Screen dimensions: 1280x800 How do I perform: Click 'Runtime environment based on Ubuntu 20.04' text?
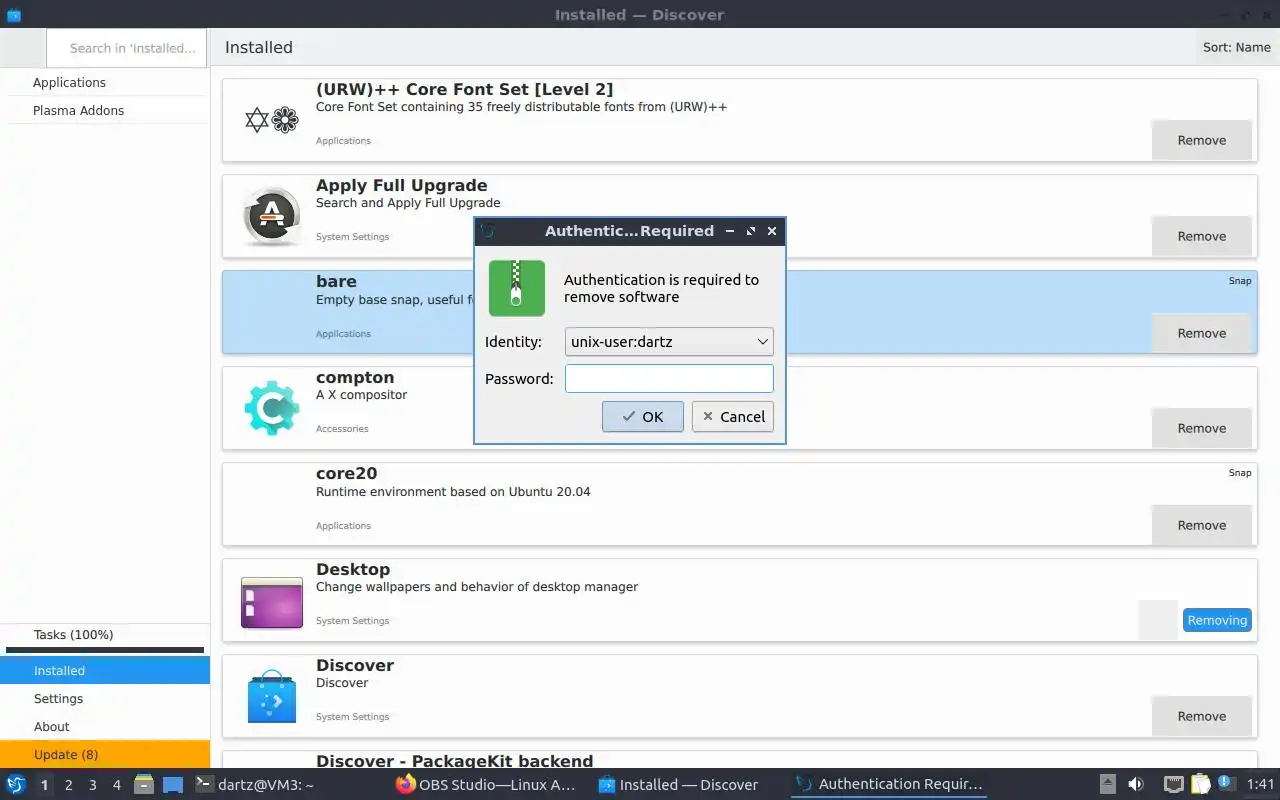tap(453, 491)
